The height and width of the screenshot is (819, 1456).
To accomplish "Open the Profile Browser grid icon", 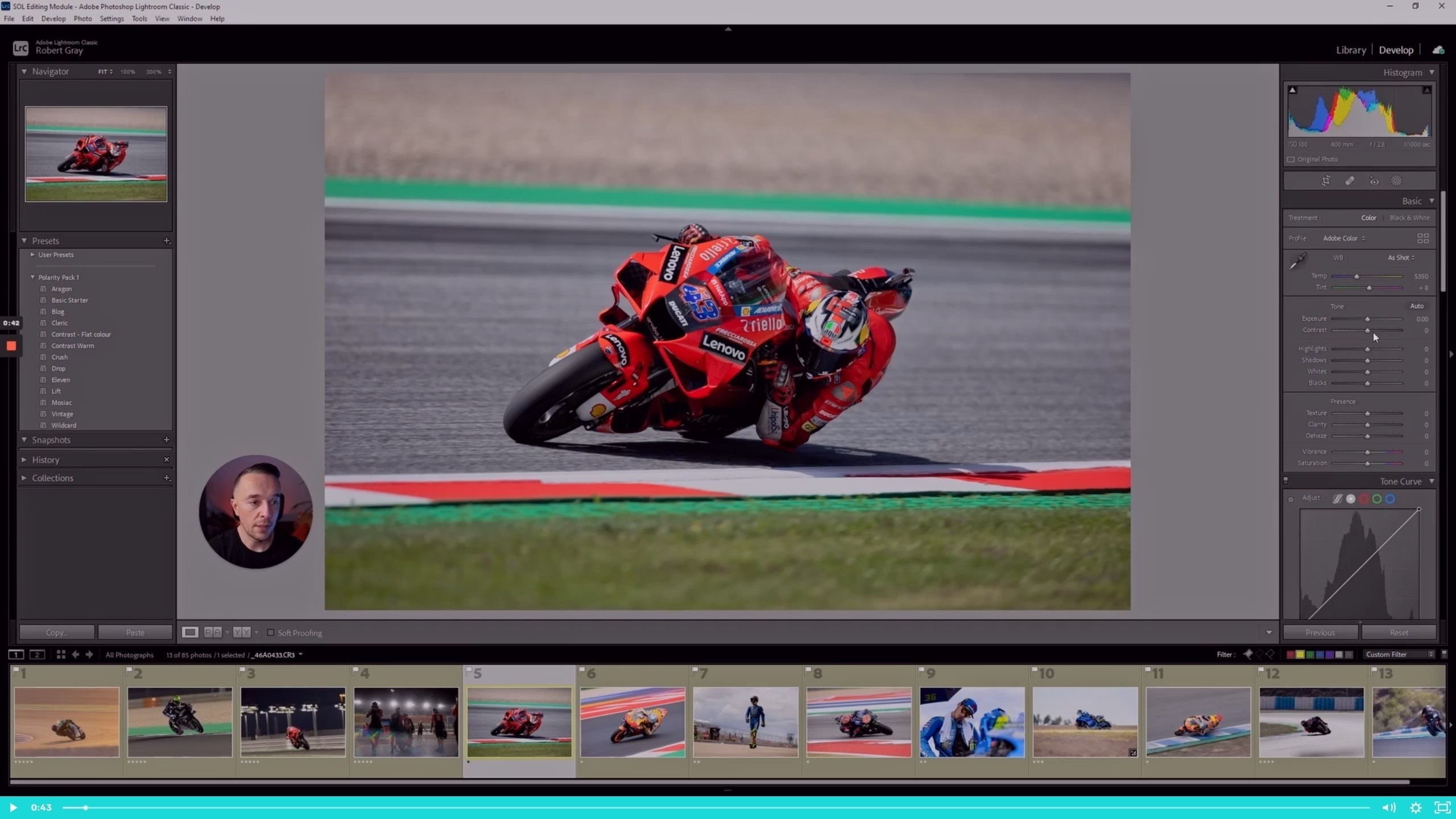I will coord(1422,238).
